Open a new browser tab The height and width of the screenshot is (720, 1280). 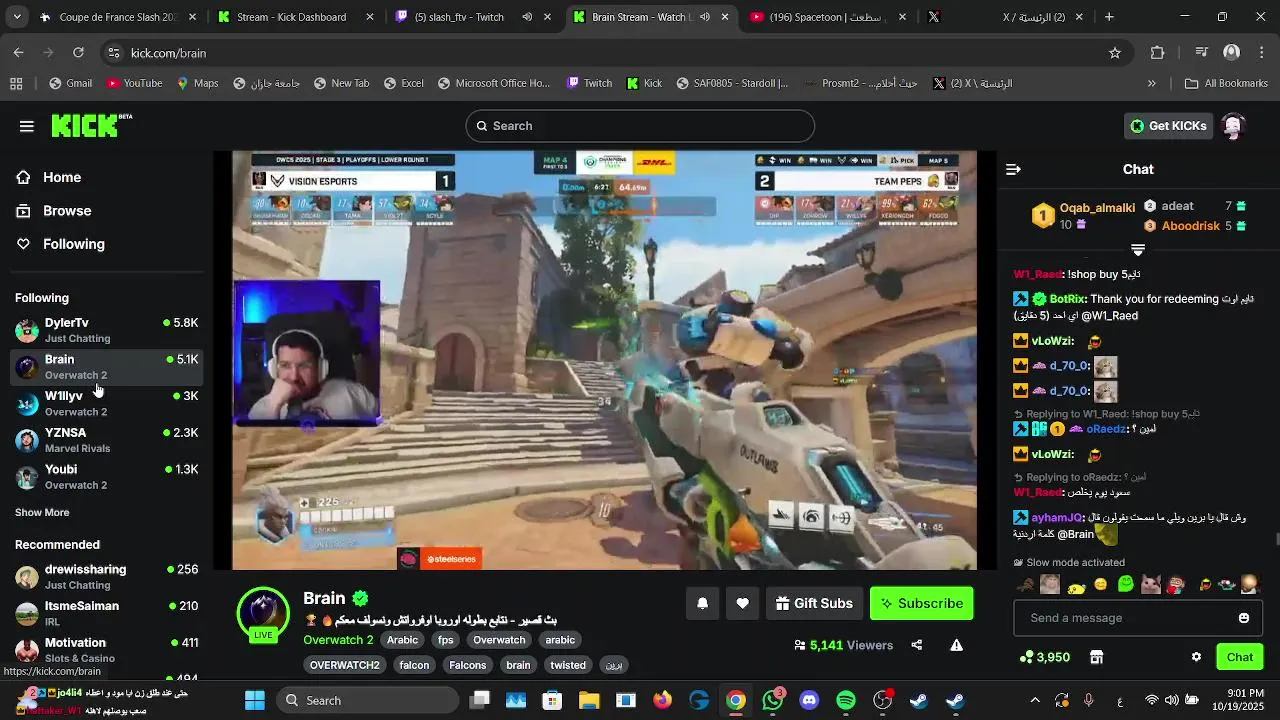pos(1109,17)
